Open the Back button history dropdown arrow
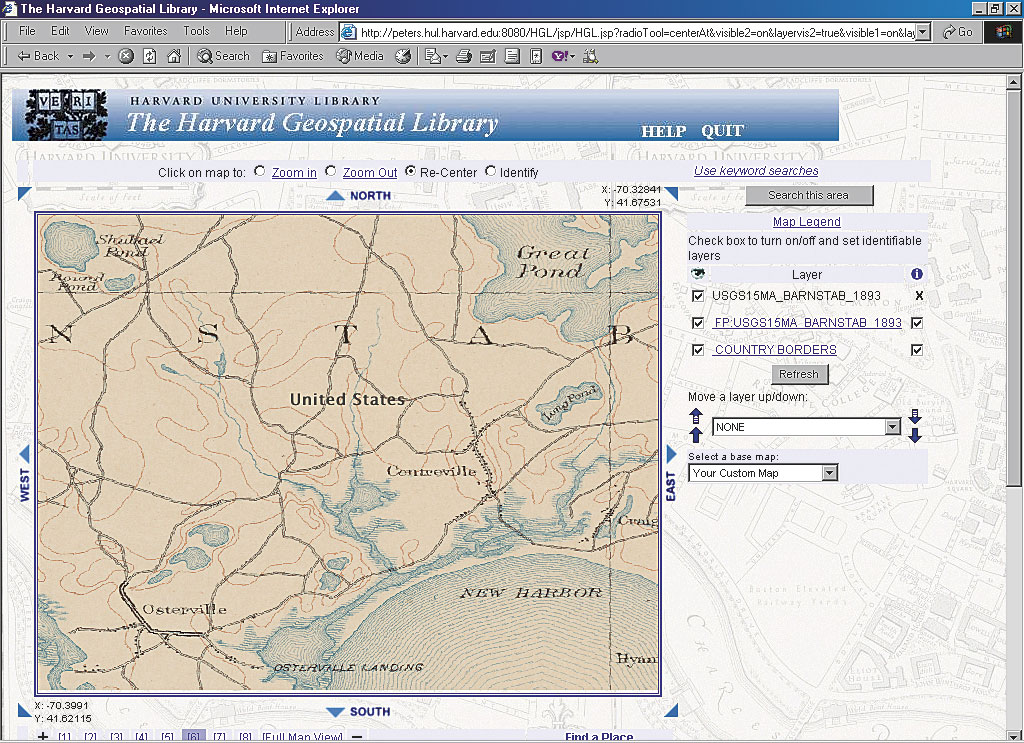This screenshot has width=1024, height=743. 70,57
